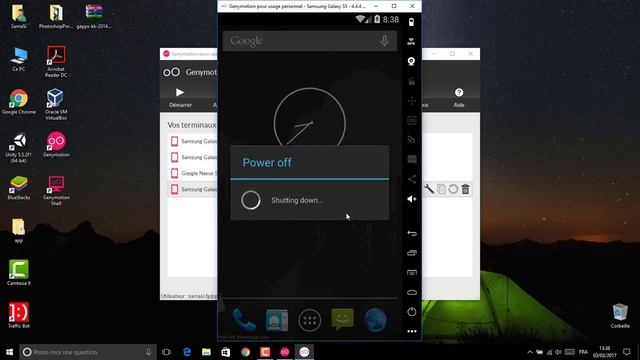Open Oracle VM VirtualBox desktop shortcut
Image resolution: width=640 pixels, height=360 pixels.
point(56,104)
